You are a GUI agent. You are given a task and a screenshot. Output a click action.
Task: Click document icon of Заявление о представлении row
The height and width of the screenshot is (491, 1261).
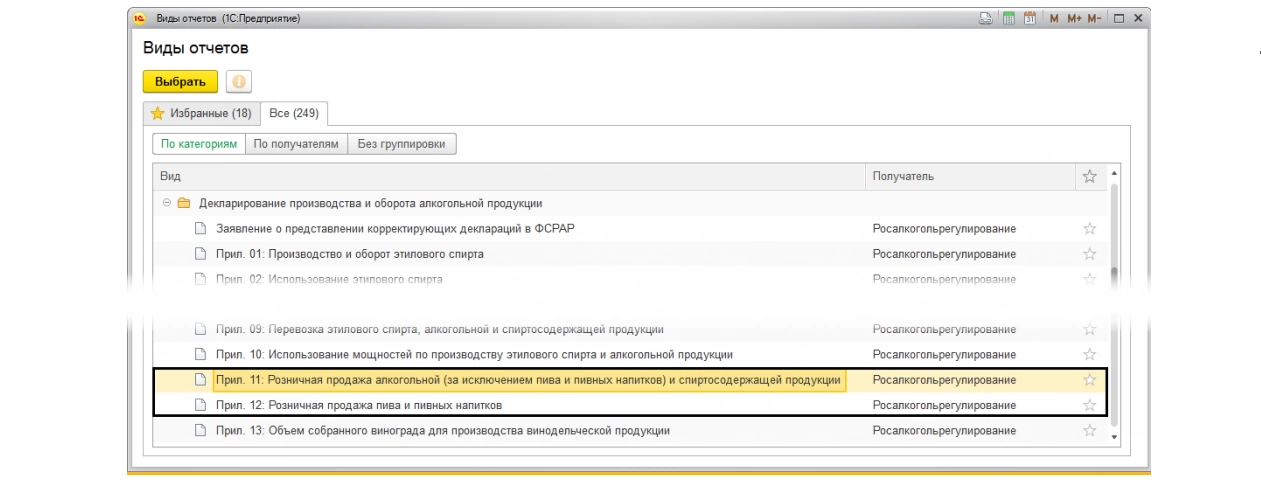pos(200,228)
